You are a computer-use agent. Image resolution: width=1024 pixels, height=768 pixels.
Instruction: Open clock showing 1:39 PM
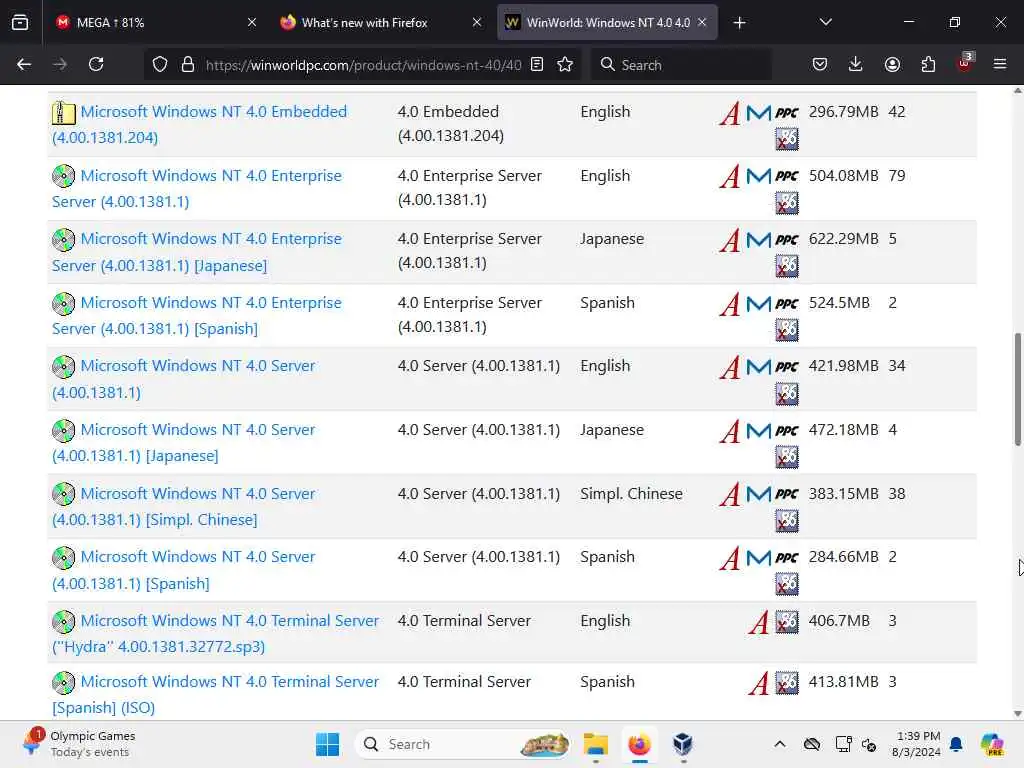coord(916,744)
